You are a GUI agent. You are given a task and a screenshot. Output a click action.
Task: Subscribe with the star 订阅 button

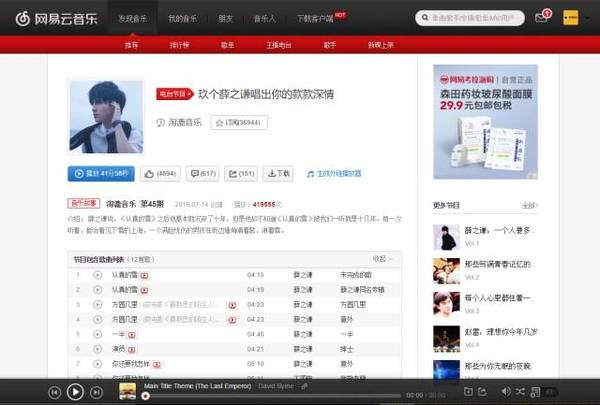coord(239,122)
